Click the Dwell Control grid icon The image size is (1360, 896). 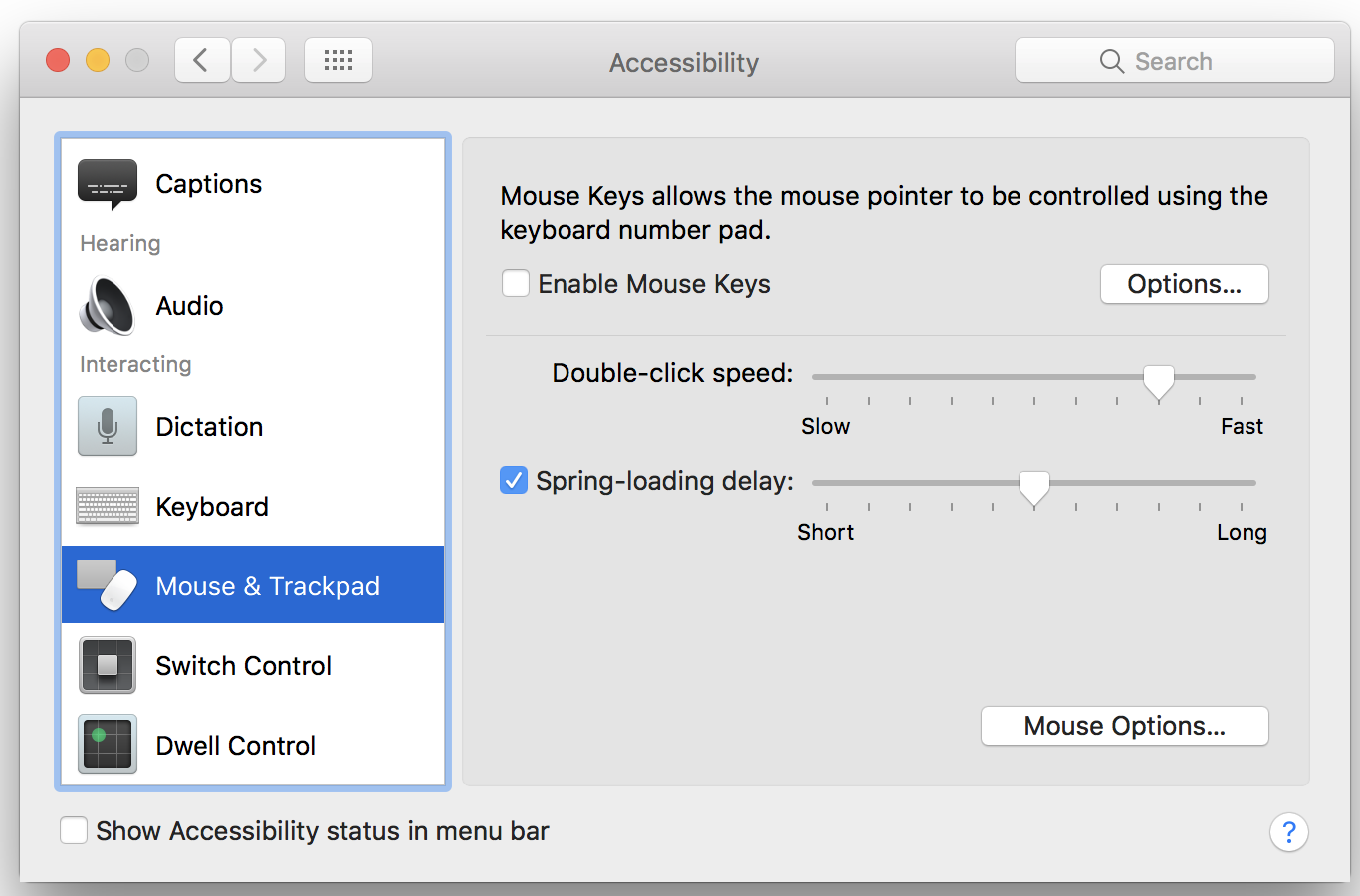tap(108, 745)
